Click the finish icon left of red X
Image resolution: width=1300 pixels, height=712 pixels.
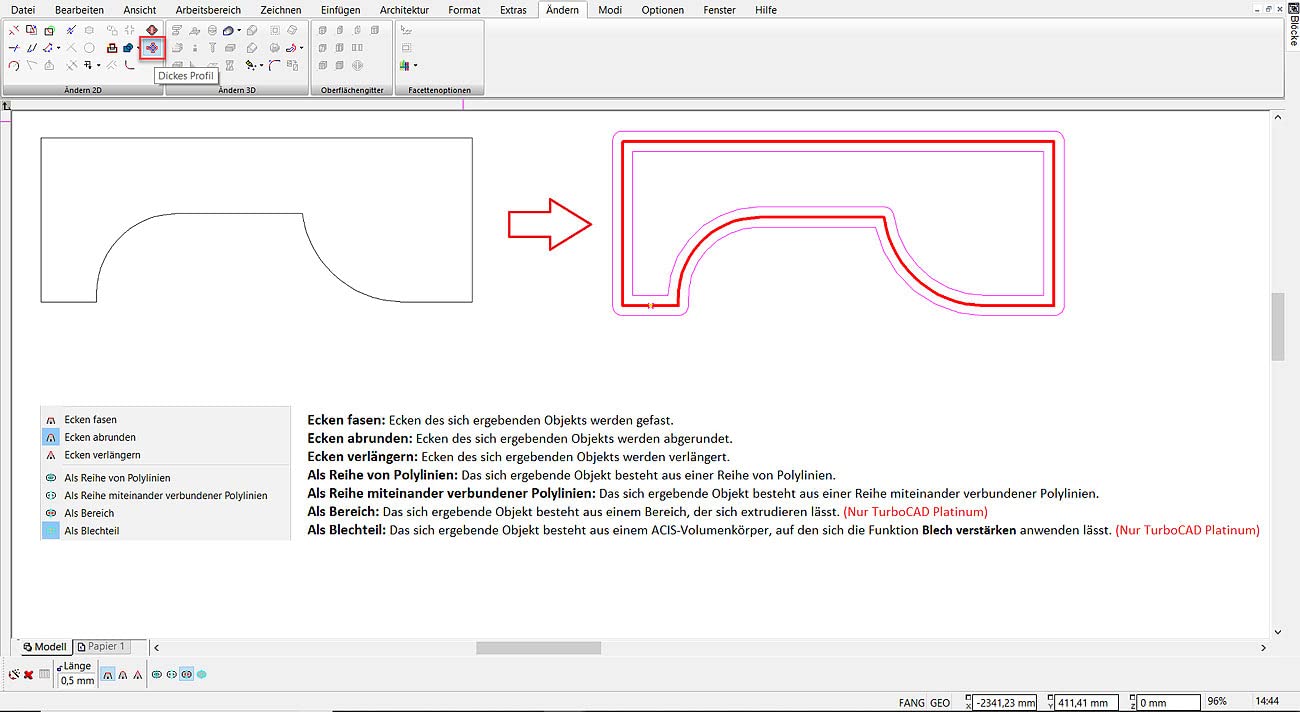(14, 675)
